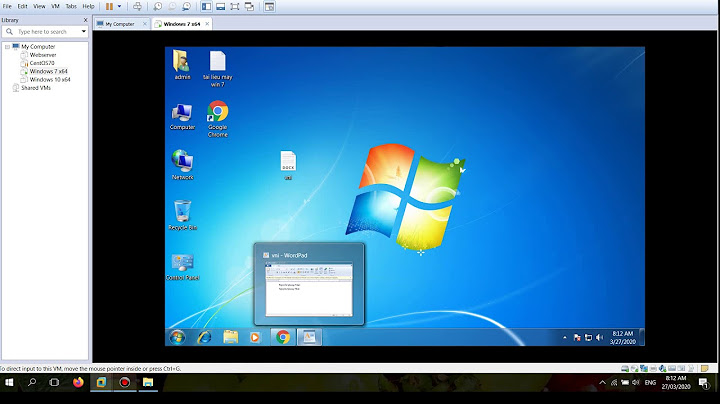Open the Action Center flag in guest tray
This screenshot has height=404, width=720.
pyautogui.click(x=577, y=337)
